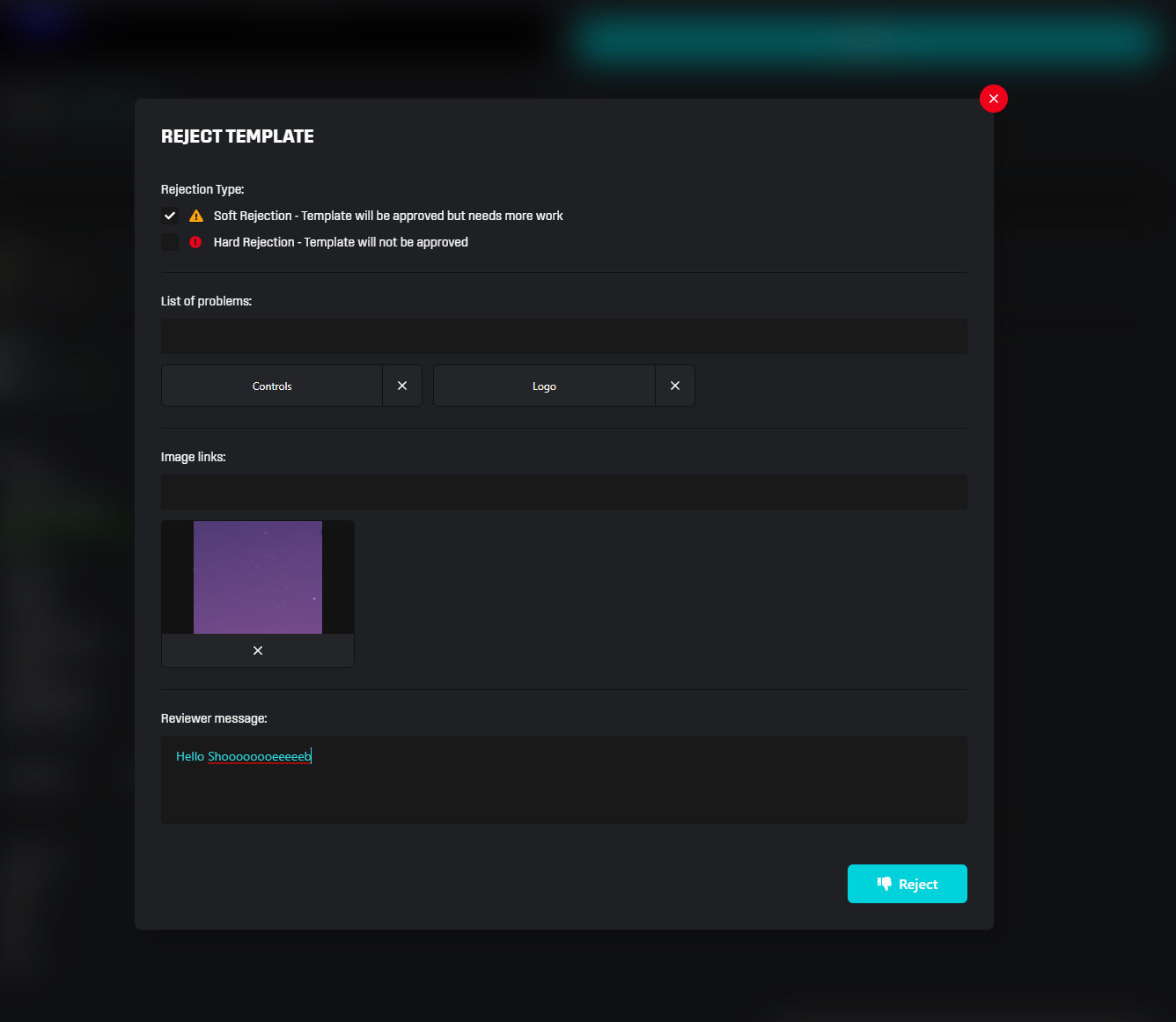Remove the purple image attachment below Image links
The image size is (1176, 1022).
tap(257, 651)
